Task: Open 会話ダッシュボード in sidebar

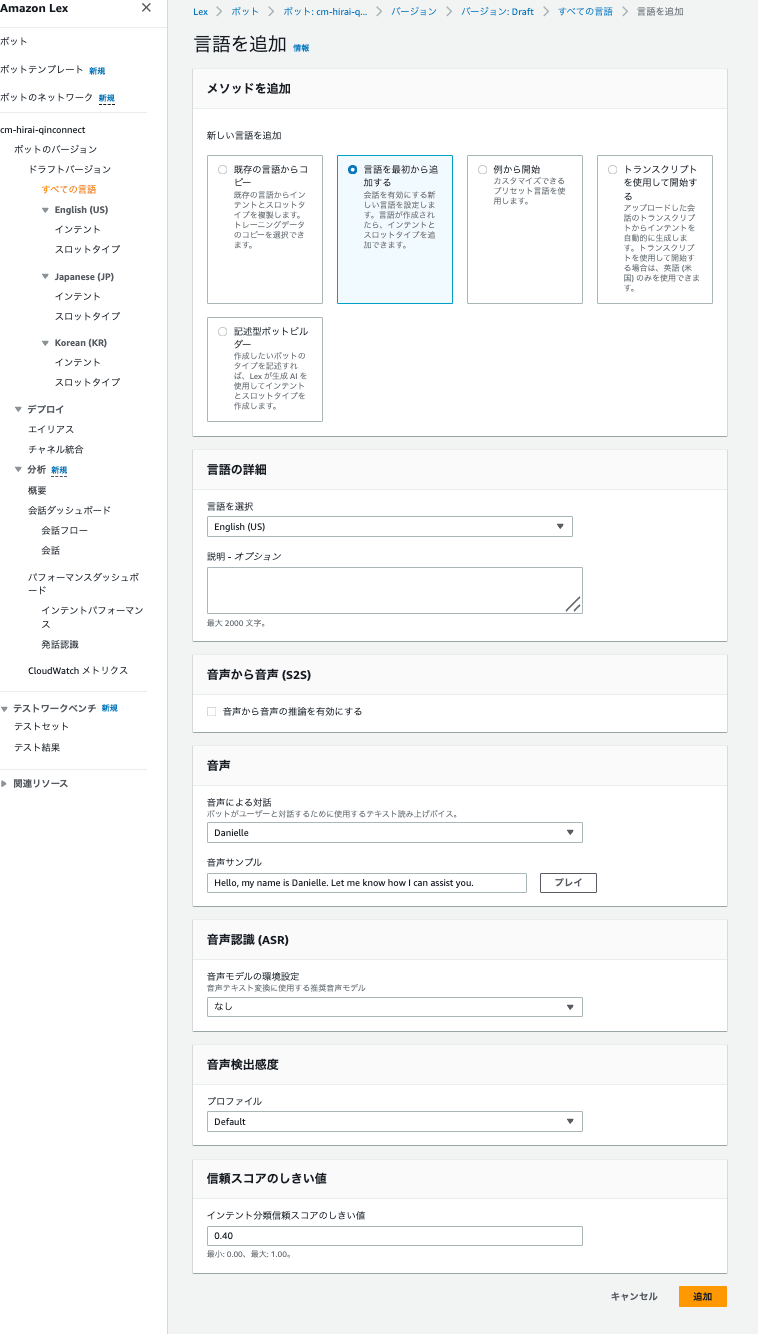Action: click(70, 511)
